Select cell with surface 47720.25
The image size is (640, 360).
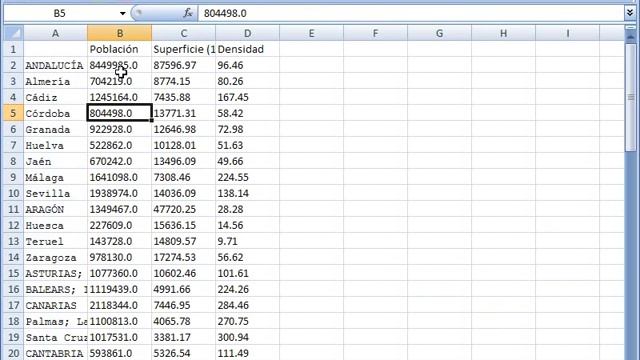click(x=184, y=209)
